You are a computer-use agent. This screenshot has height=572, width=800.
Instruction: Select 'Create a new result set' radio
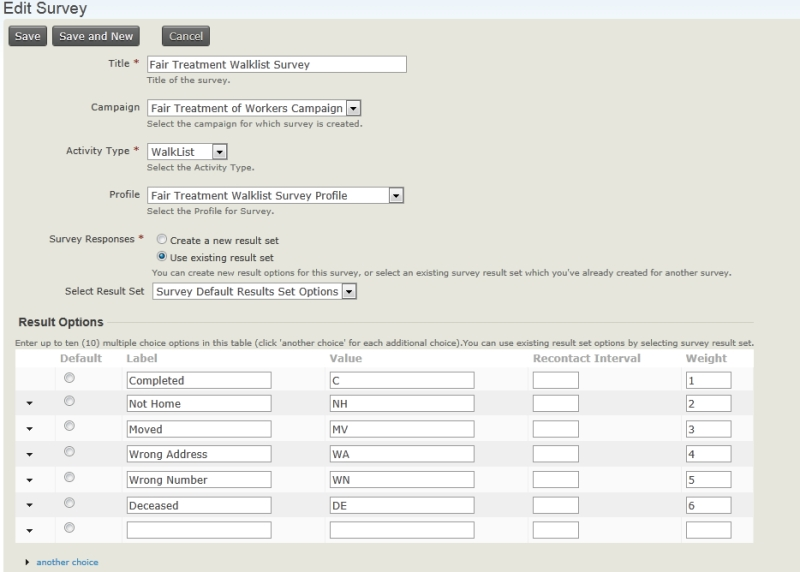pos(160,240)
